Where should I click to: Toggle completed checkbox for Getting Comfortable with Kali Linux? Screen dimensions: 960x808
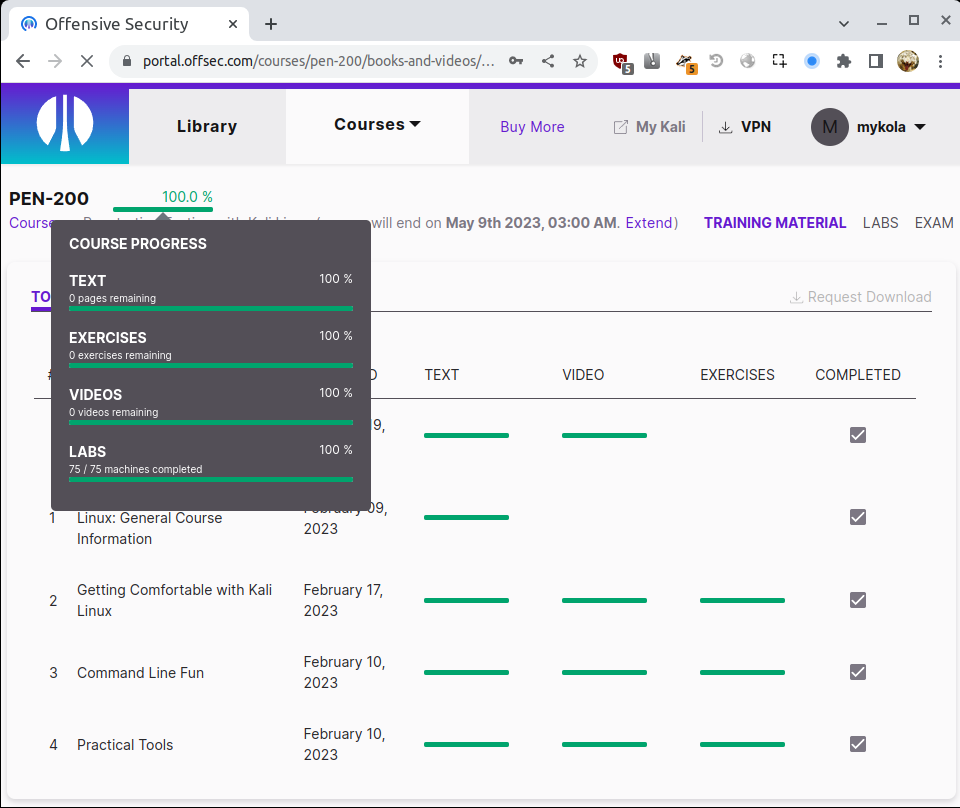858,600
